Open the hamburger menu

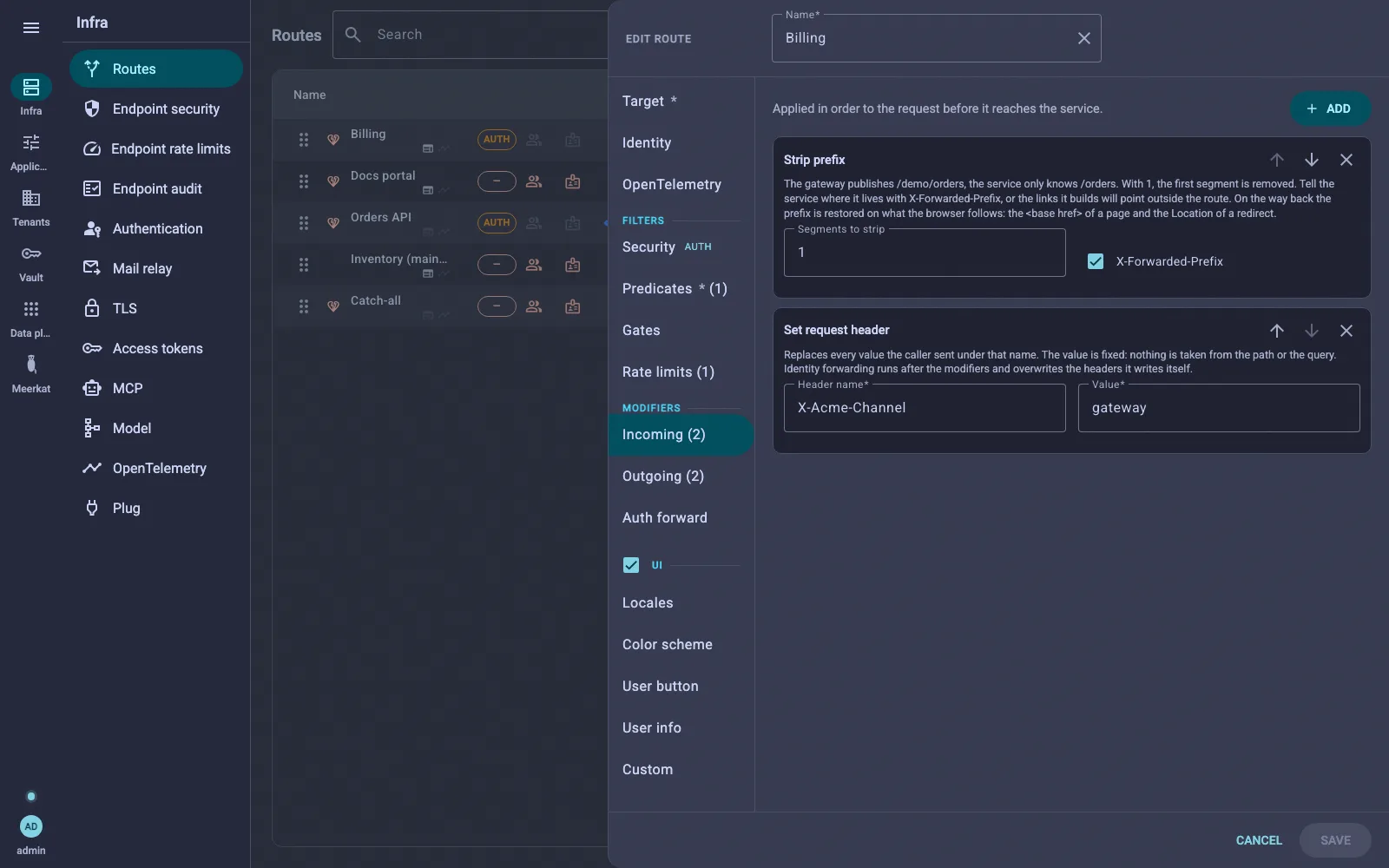[31, 28]
